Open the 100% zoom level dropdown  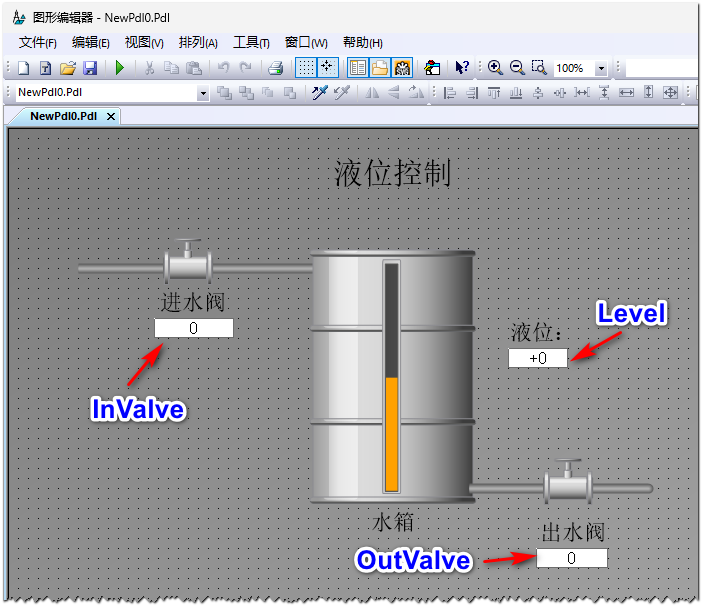[601, 69]
